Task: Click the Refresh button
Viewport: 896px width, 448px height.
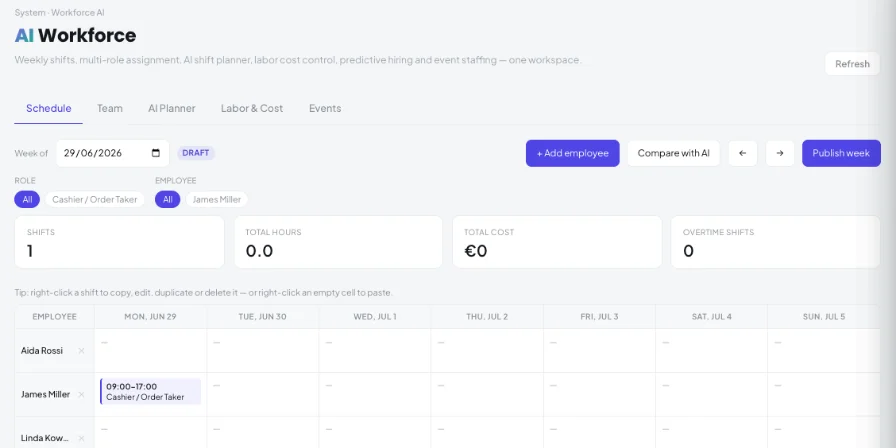Action: coord(852,64)
